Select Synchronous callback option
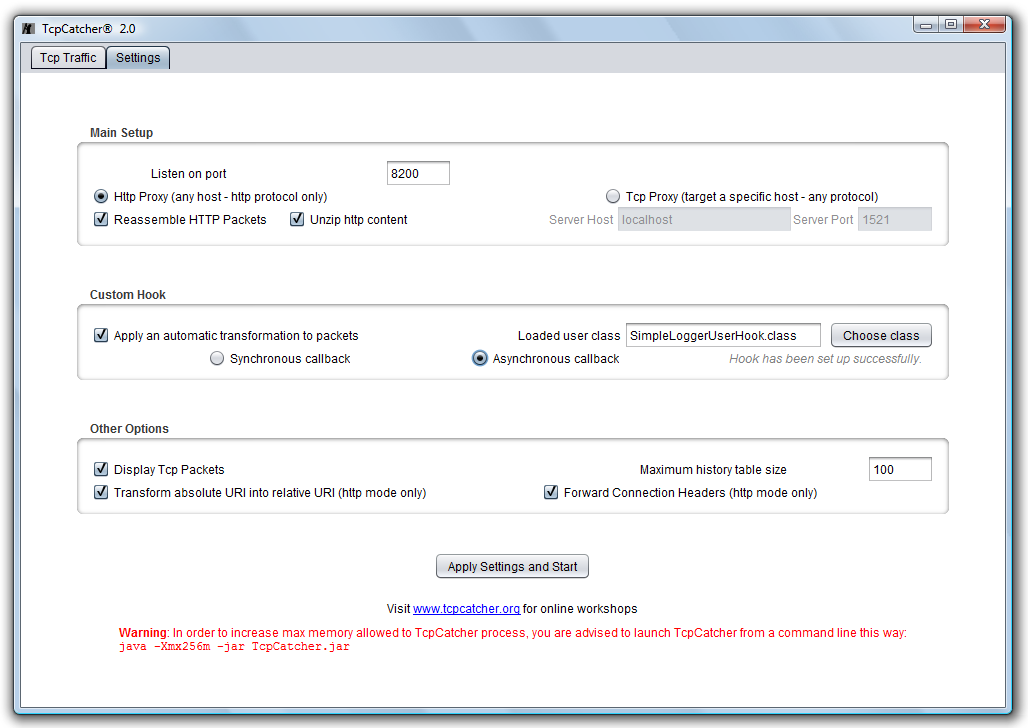1028x728 pixels. (217, 358)
